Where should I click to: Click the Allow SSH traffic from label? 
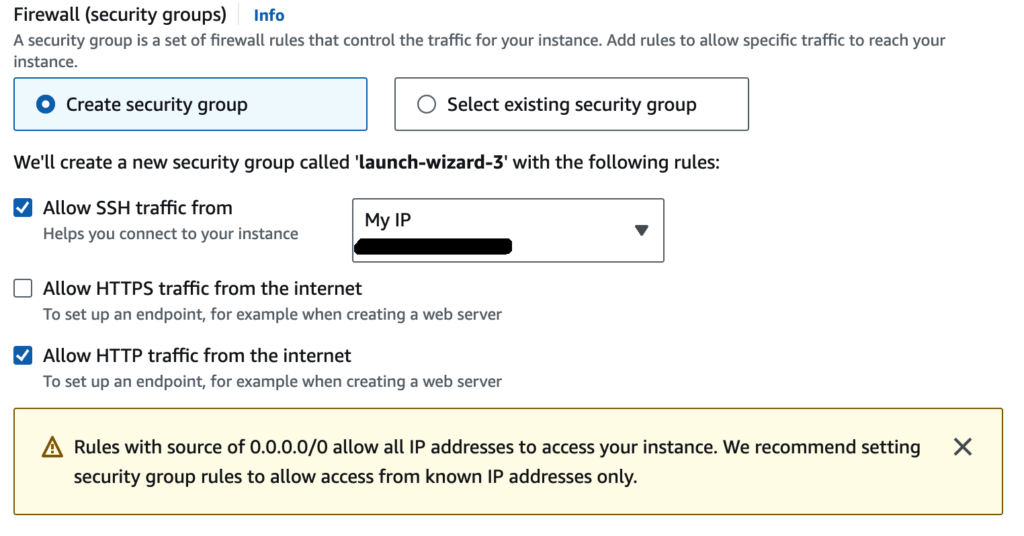pyautogui.click(x=137, y=208)
